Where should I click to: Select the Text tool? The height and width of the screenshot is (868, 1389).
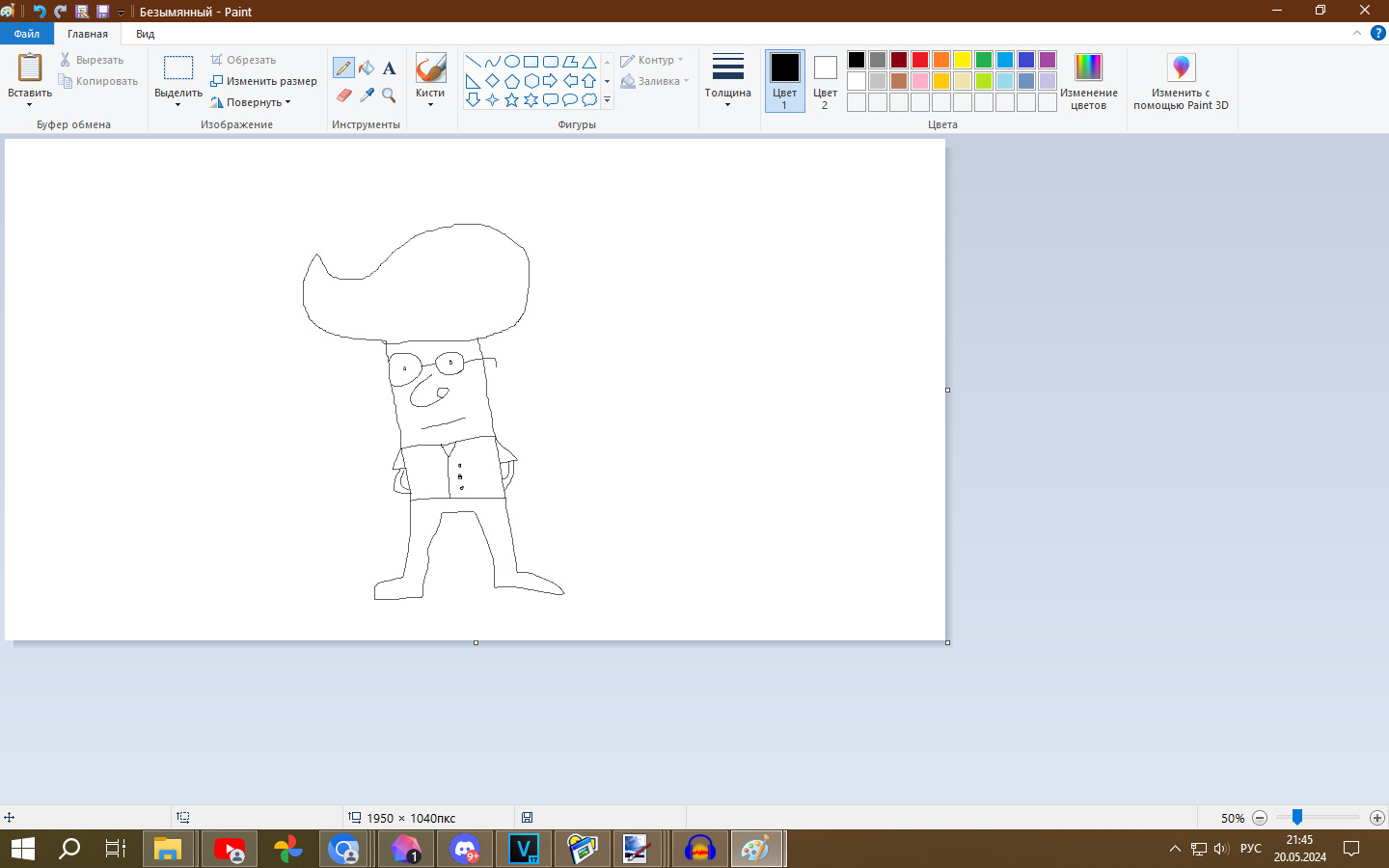pyautogui.click(x=389, y=68)
